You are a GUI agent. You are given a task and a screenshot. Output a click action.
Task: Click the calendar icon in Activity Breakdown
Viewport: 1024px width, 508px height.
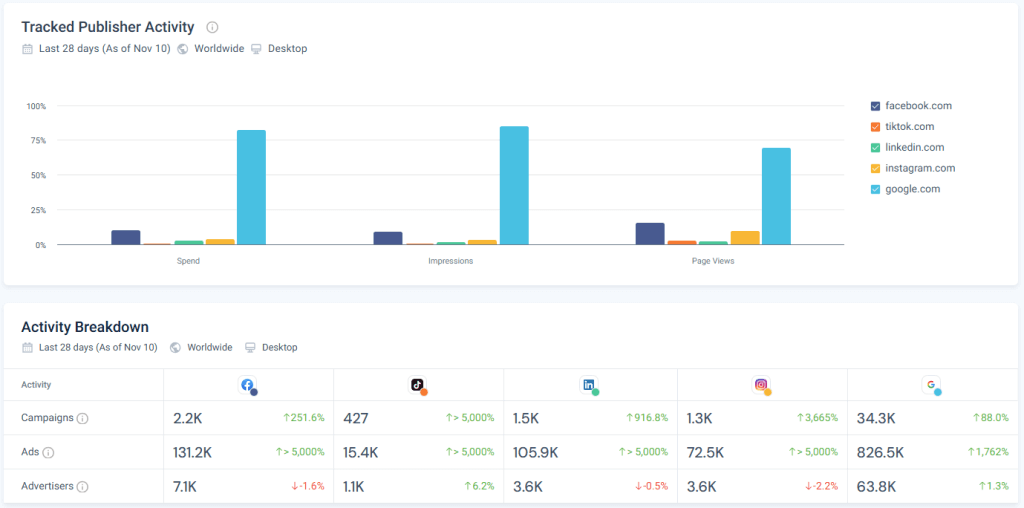tap(27, 348)
